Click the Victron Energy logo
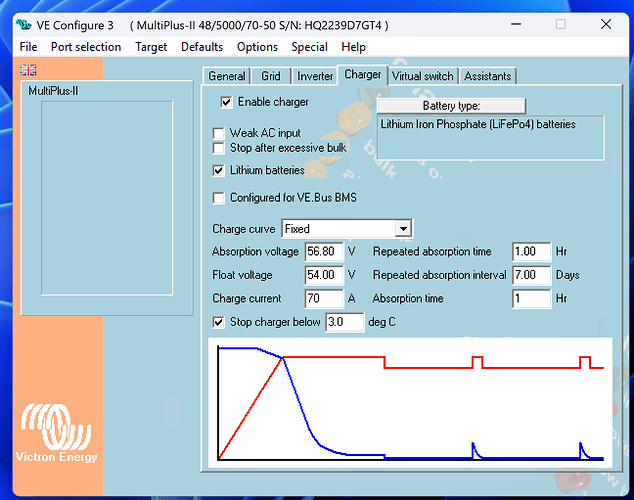 click(x=56, y=433)
